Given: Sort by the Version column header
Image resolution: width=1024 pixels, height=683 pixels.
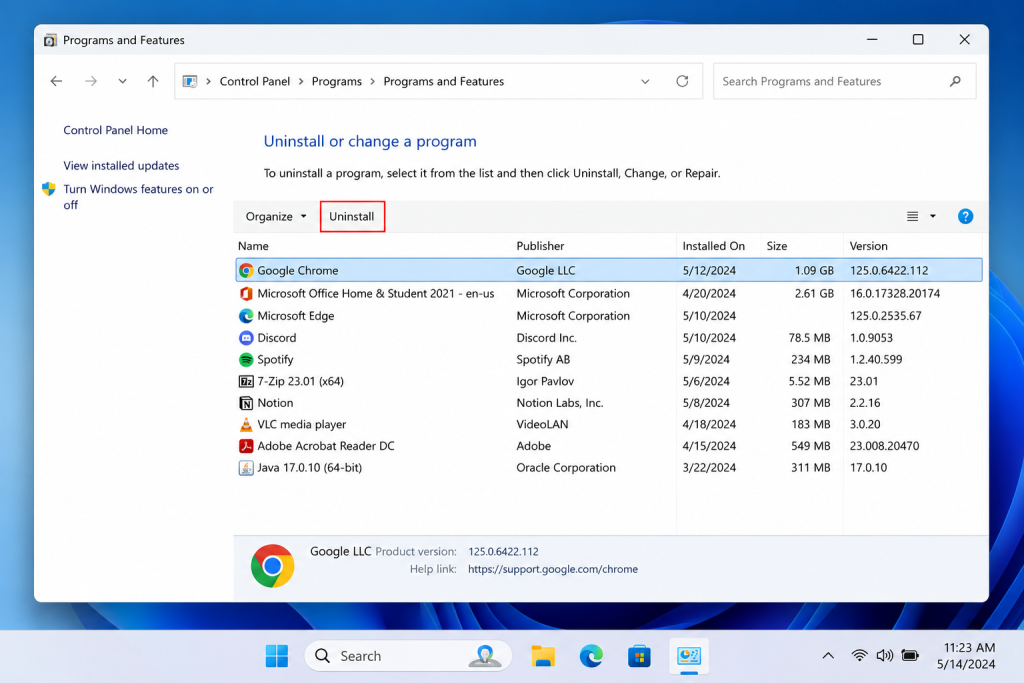Looking at the screenshot, I should [x=868, y=246].
